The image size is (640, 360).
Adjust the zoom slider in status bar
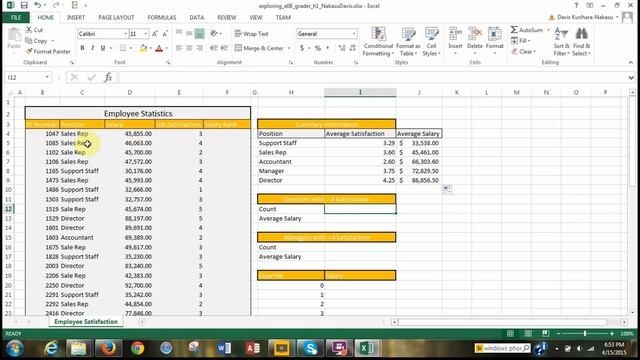click(585, 333)
